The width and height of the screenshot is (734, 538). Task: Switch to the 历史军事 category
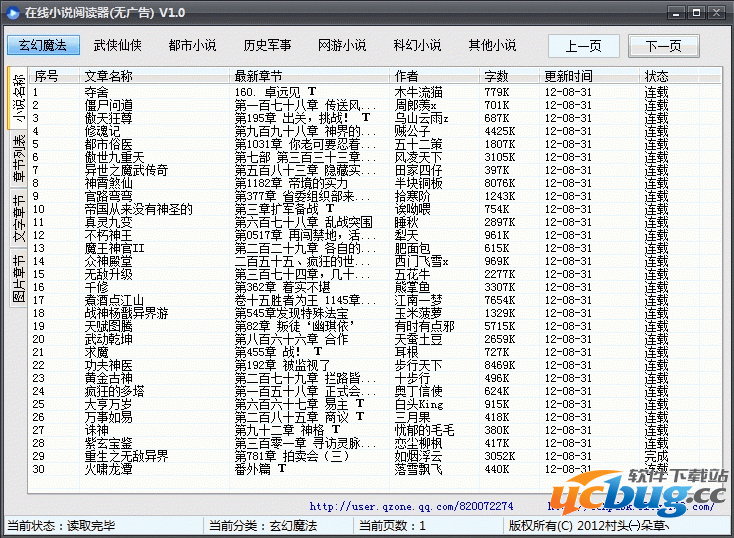(x=267, y=45)
